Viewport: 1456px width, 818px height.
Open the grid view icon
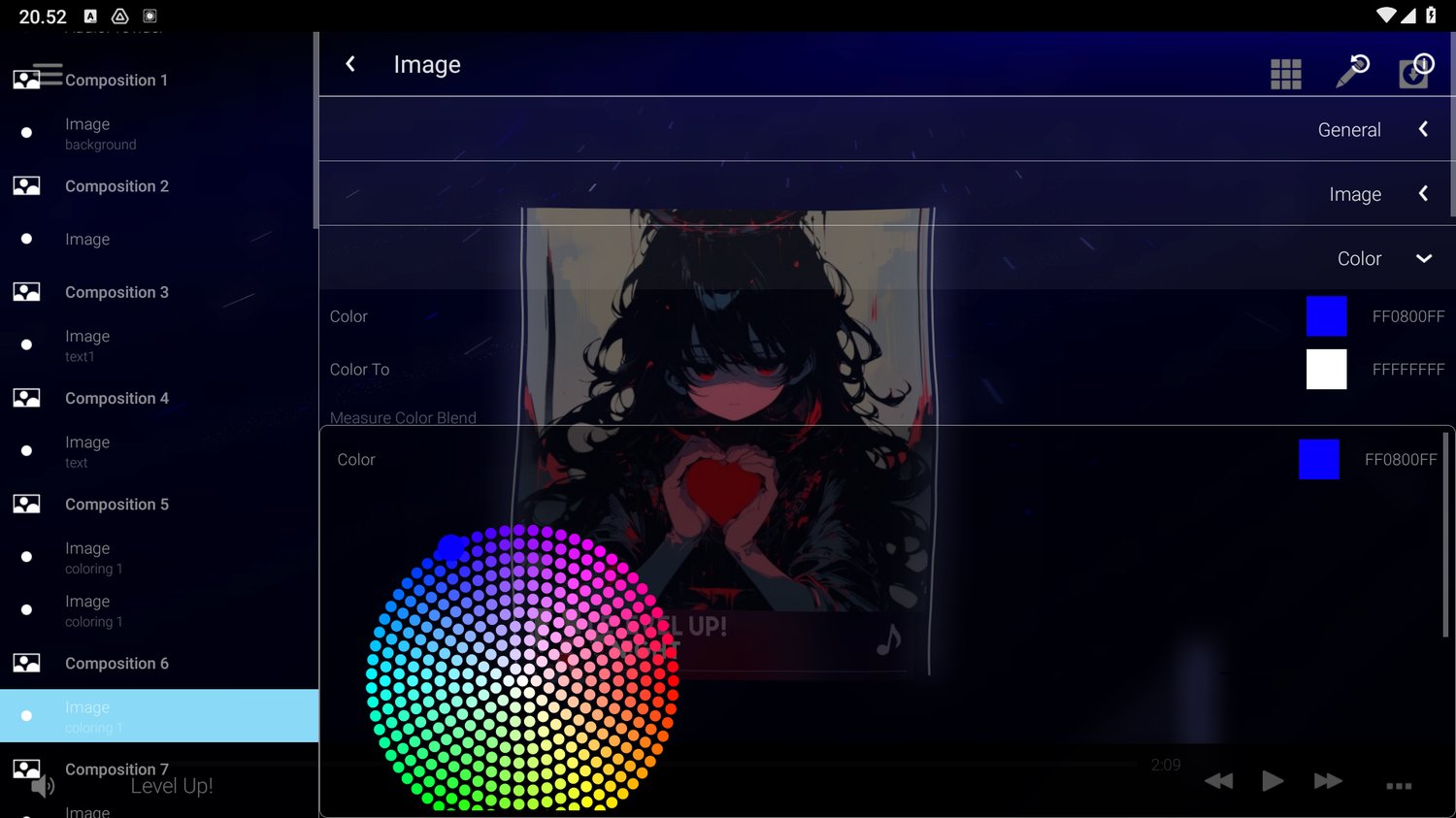1285,74
